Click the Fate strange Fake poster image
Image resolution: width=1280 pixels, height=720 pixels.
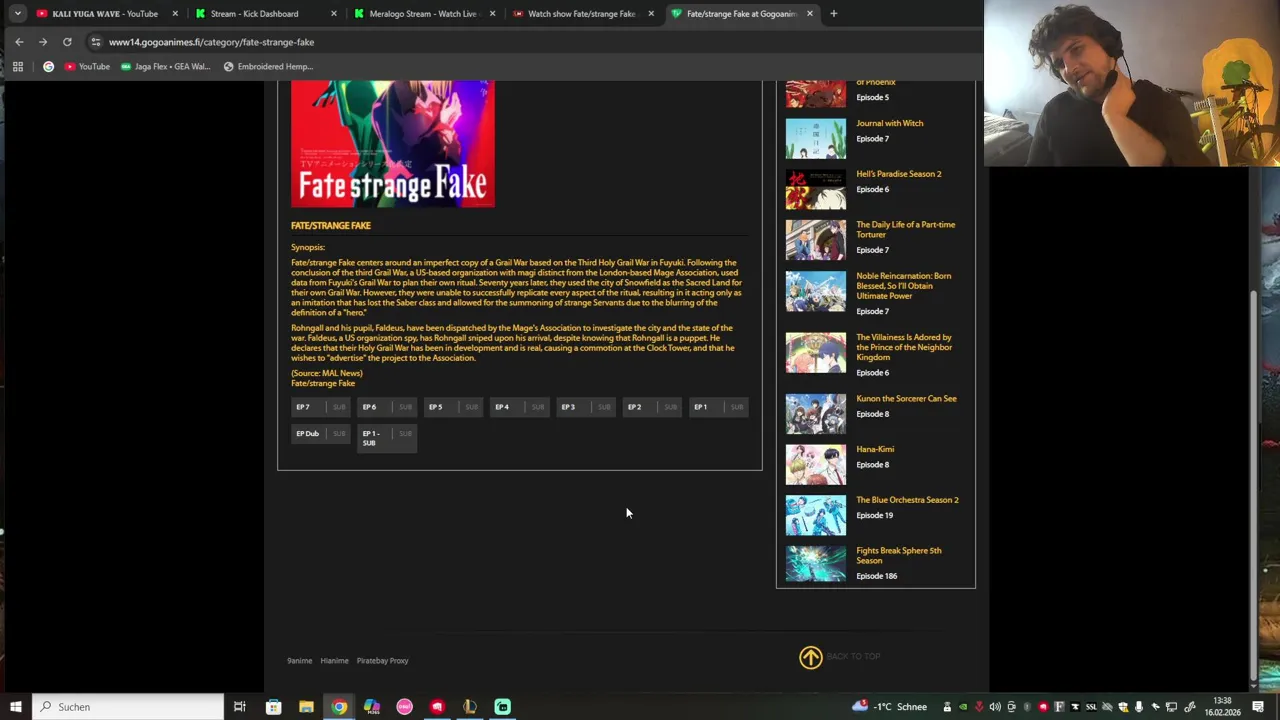coord(393,144)
